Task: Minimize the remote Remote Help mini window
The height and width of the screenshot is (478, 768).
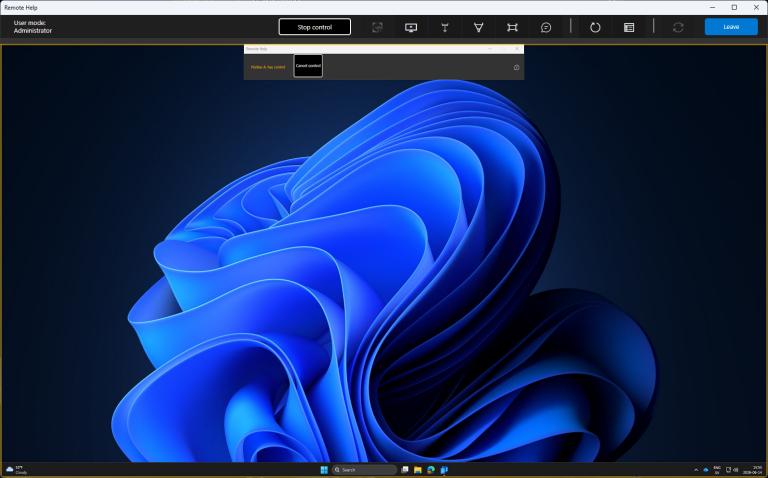Action: [x=490, y=49]
